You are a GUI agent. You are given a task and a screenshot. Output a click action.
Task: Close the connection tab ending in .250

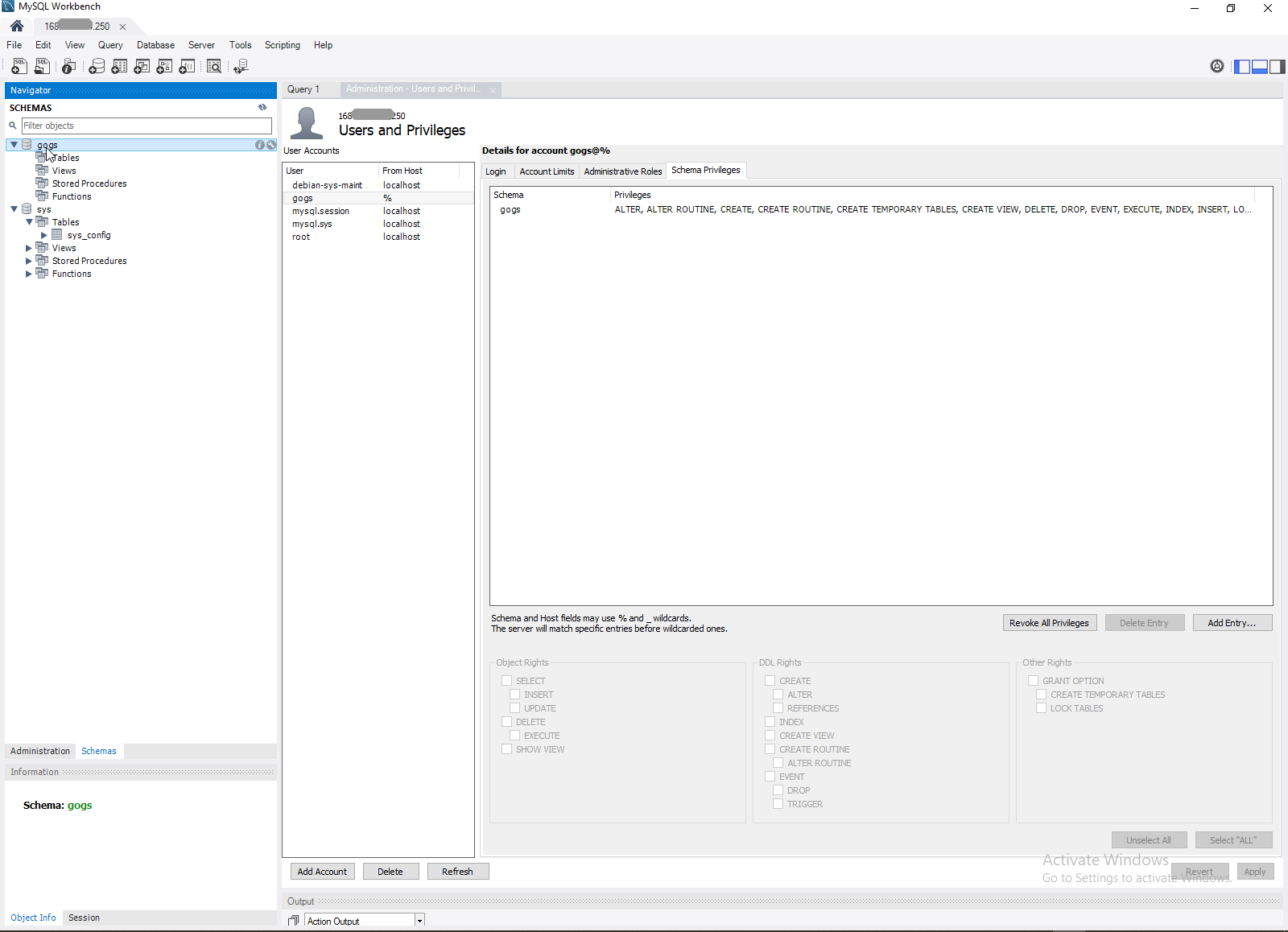click(123, 27)
